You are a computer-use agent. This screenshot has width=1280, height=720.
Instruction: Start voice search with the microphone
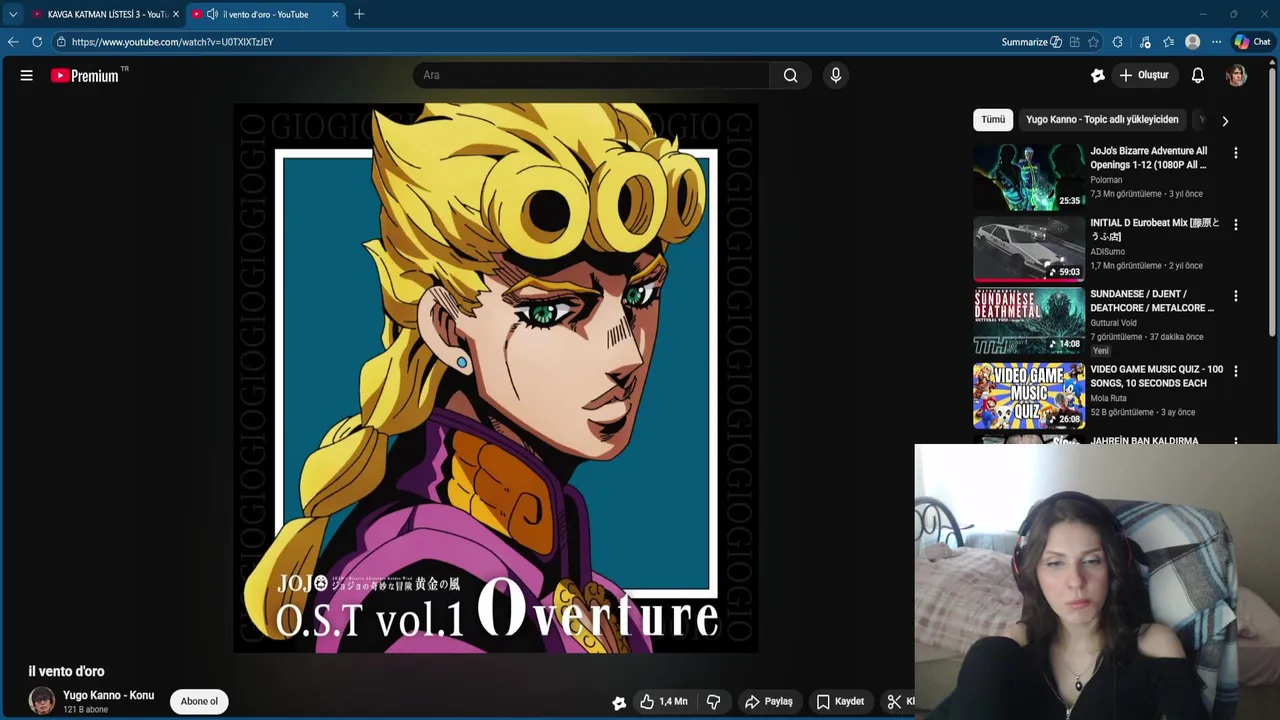(x=836, y=75)
